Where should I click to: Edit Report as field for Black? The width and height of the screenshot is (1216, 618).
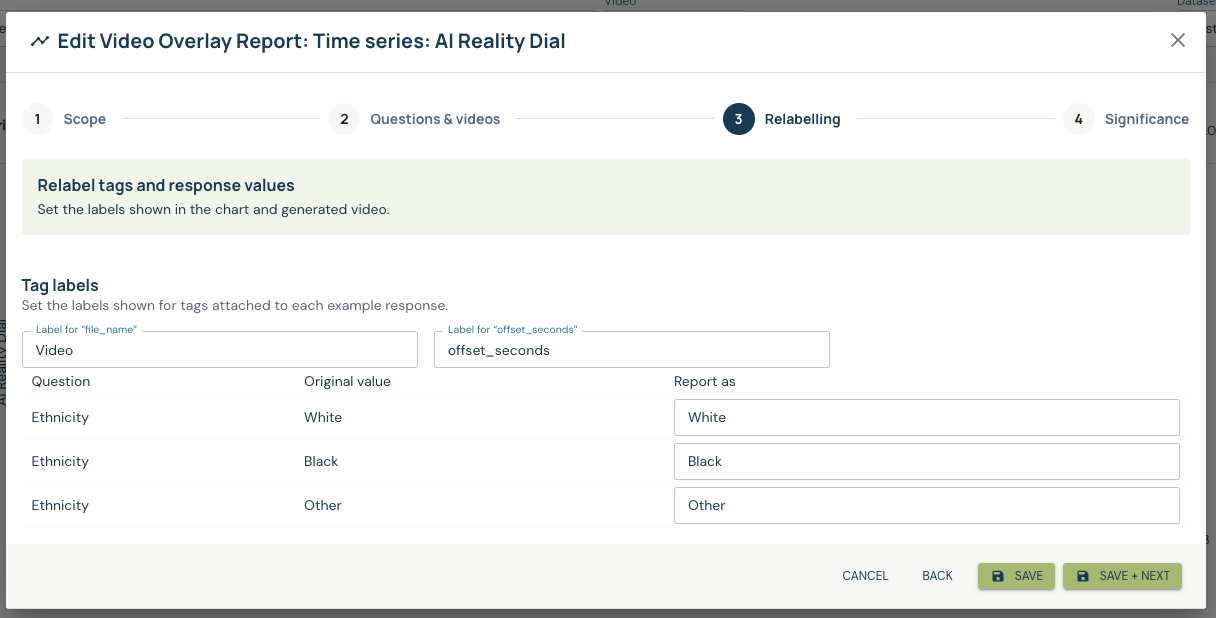coord(927,461)
